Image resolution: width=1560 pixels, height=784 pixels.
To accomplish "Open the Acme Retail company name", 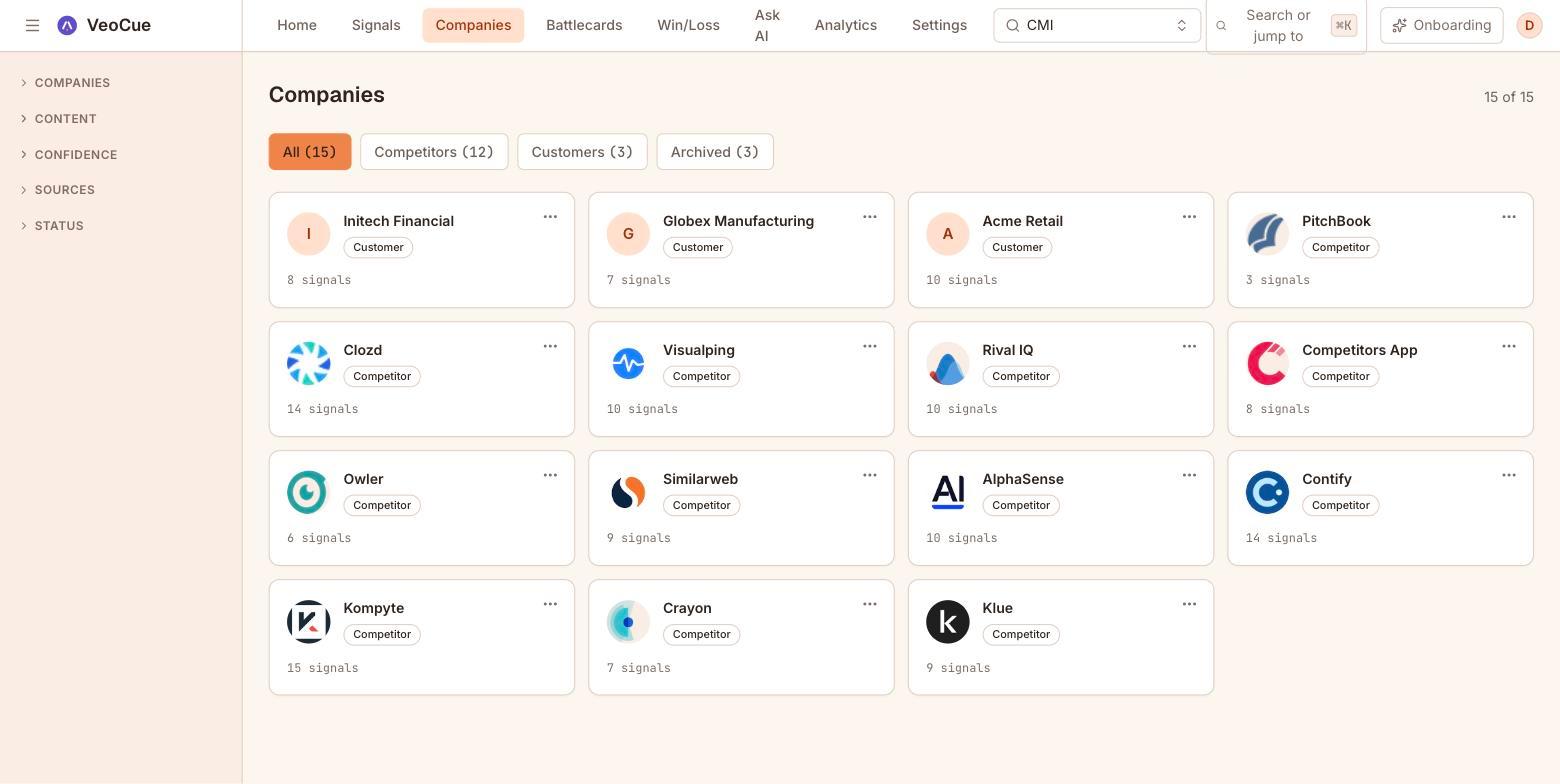I will click(1022, 221).
